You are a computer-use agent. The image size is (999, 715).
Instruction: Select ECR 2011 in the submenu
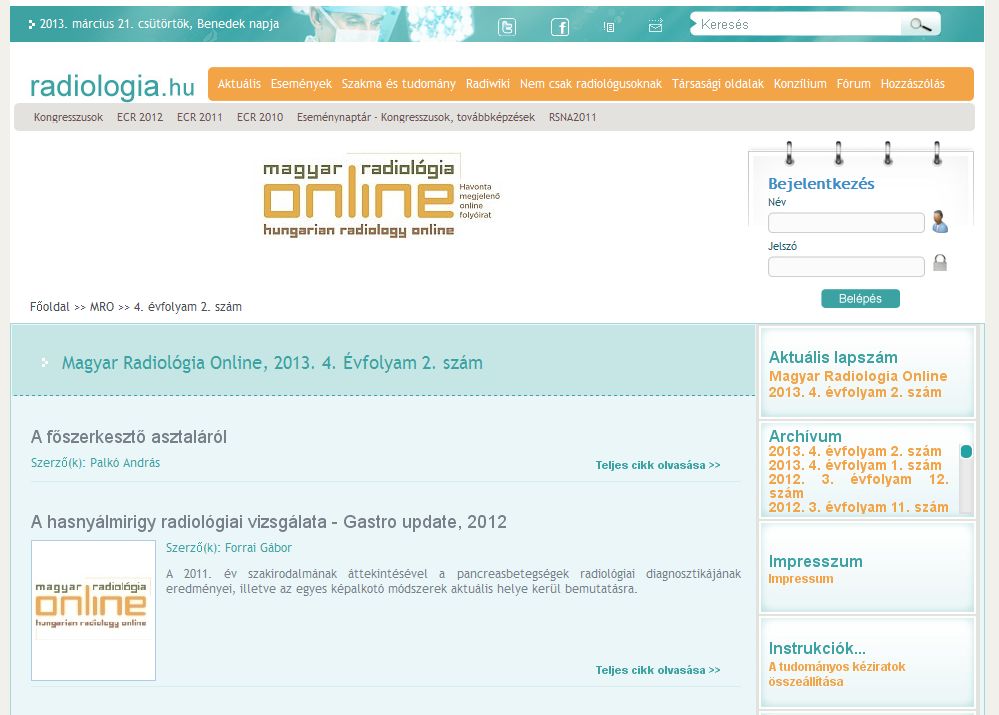pyautogui.click(x=199, y=117)
